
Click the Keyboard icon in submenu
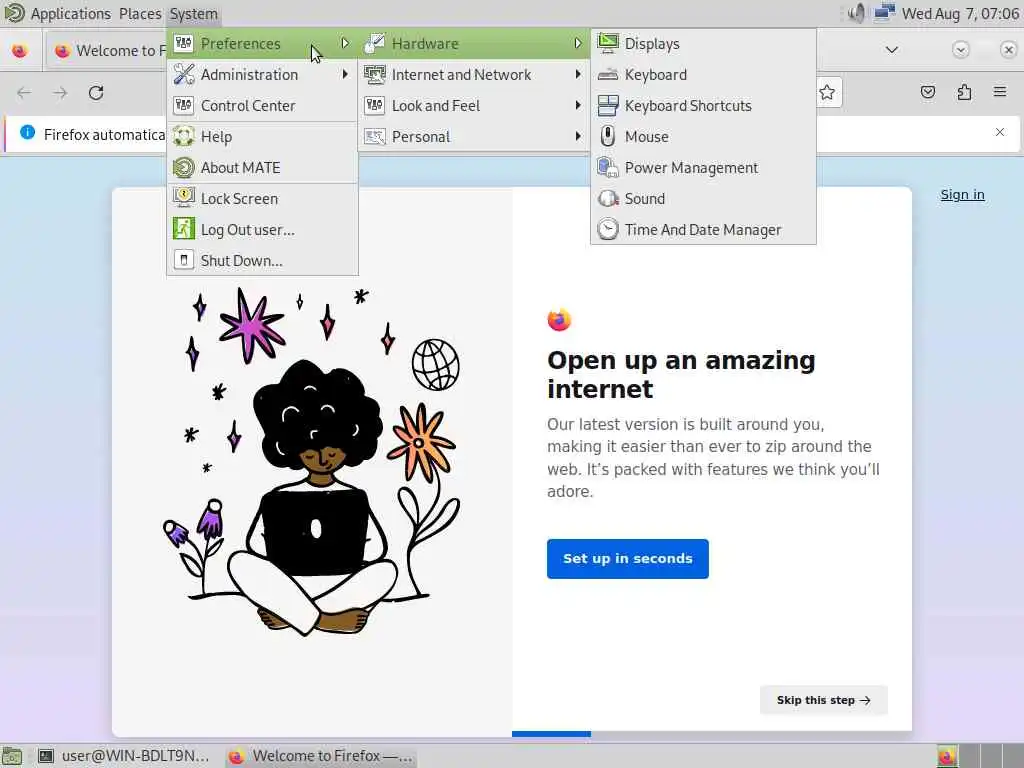click(x=608, y=74)
